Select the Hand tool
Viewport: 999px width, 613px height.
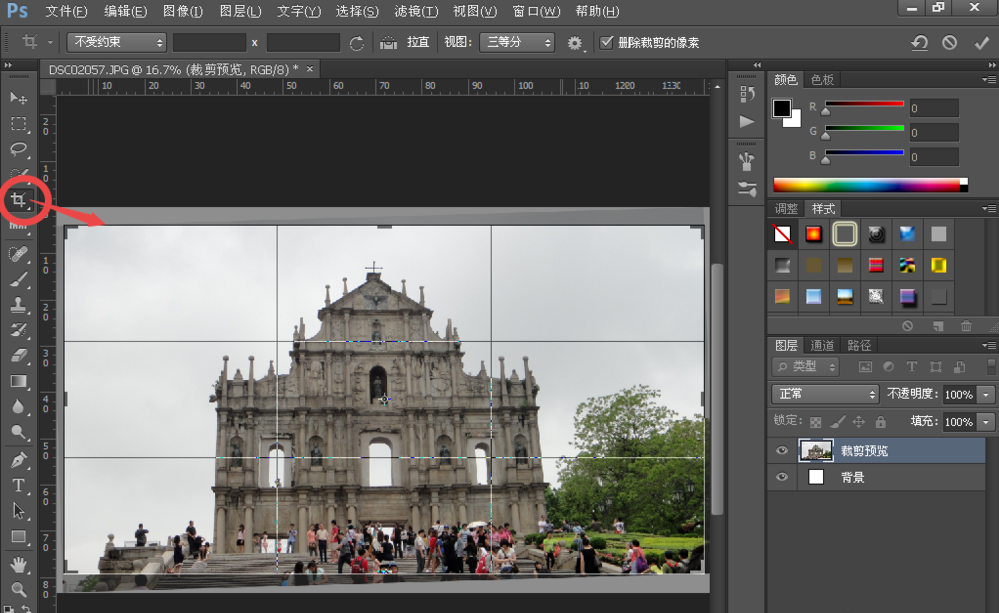(18, 565)
